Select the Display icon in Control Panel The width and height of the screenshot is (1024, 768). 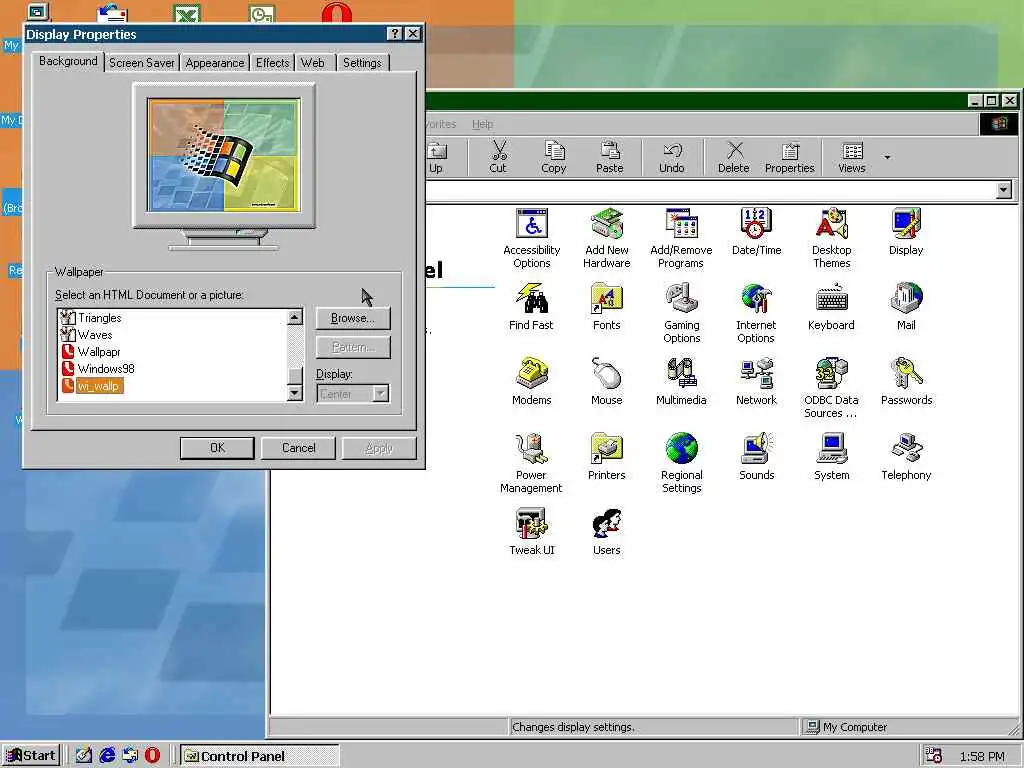[x=906, y=232]
